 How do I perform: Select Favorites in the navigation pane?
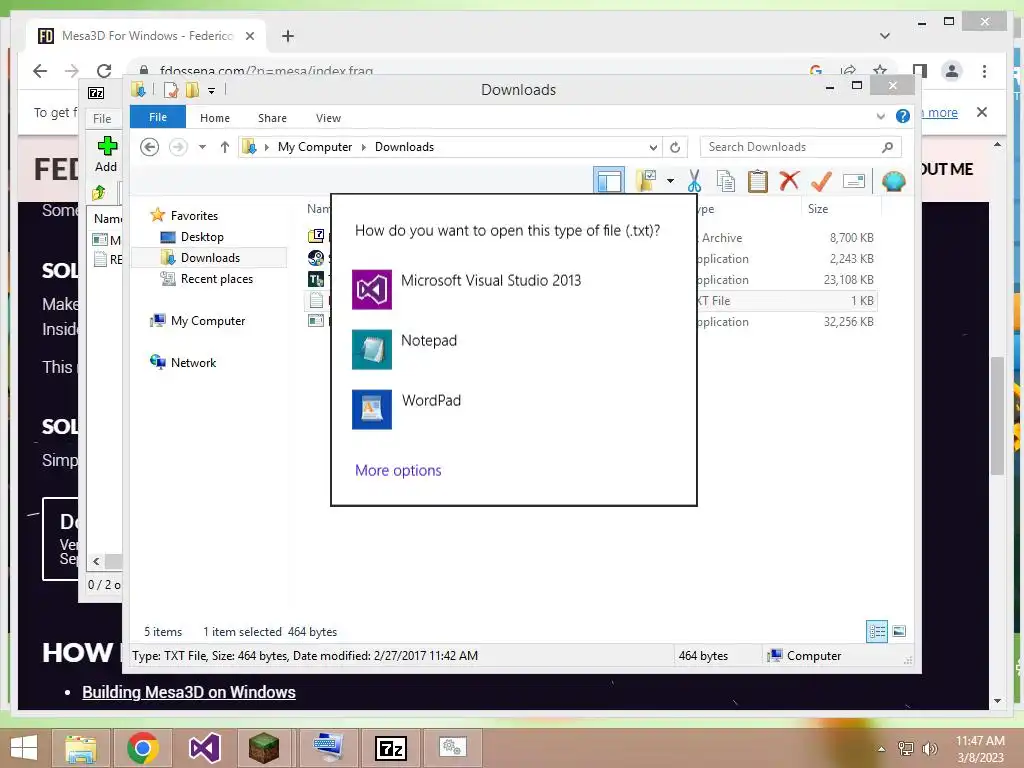tap(194, 216)
